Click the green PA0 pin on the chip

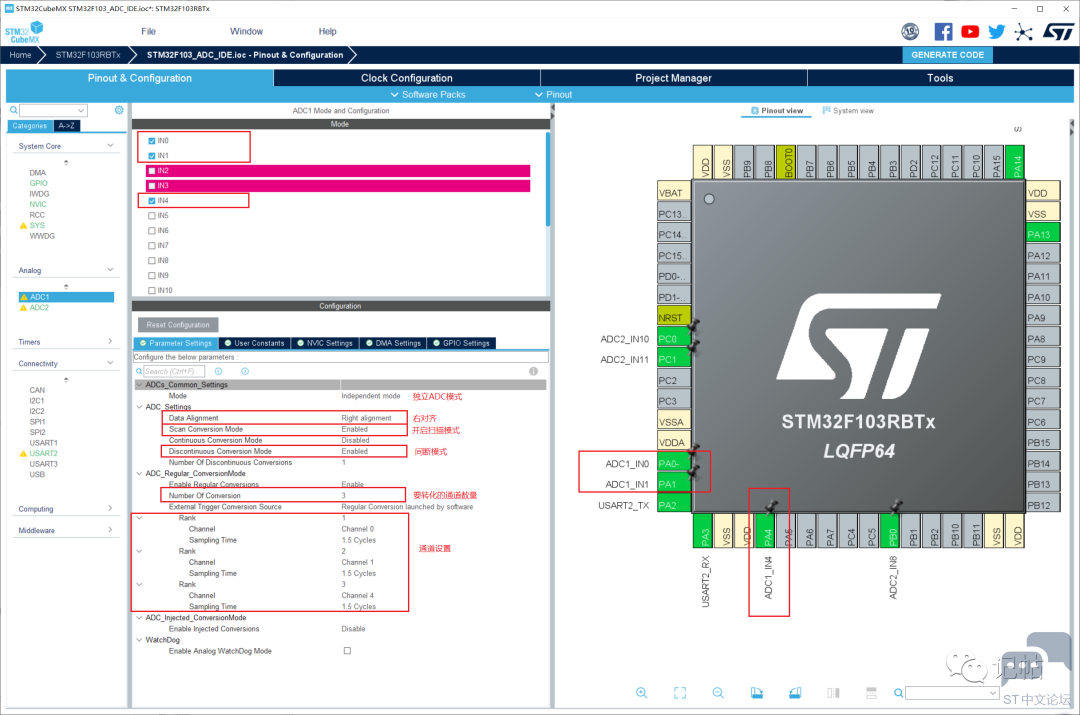[x=674, y=464]
